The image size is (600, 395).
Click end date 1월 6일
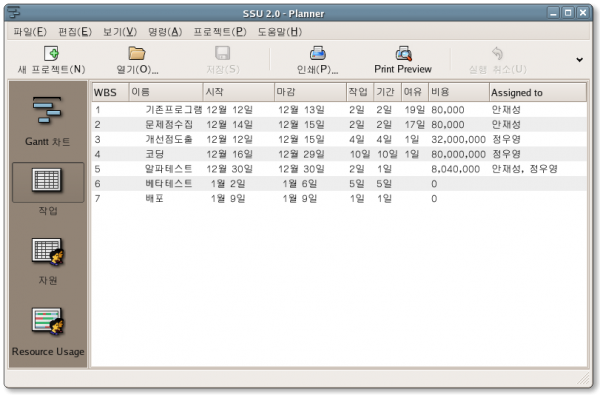[300, 184]
